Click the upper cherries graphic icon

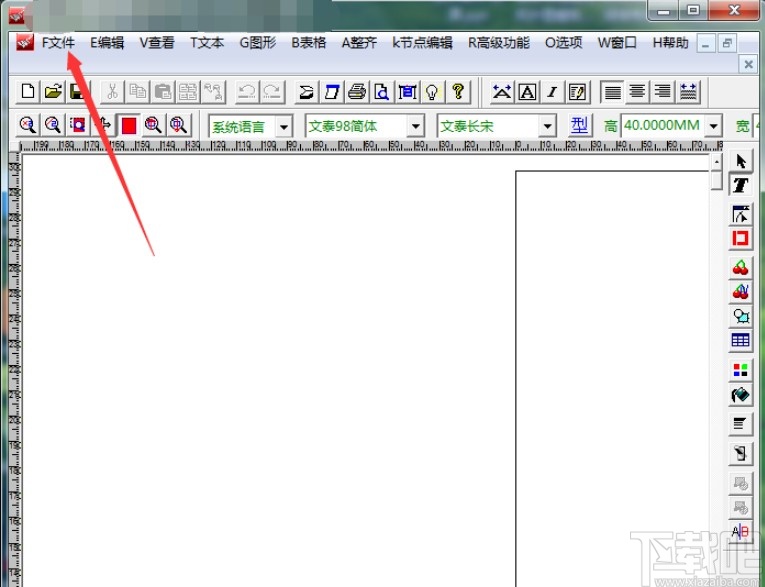tap(740, 268)
